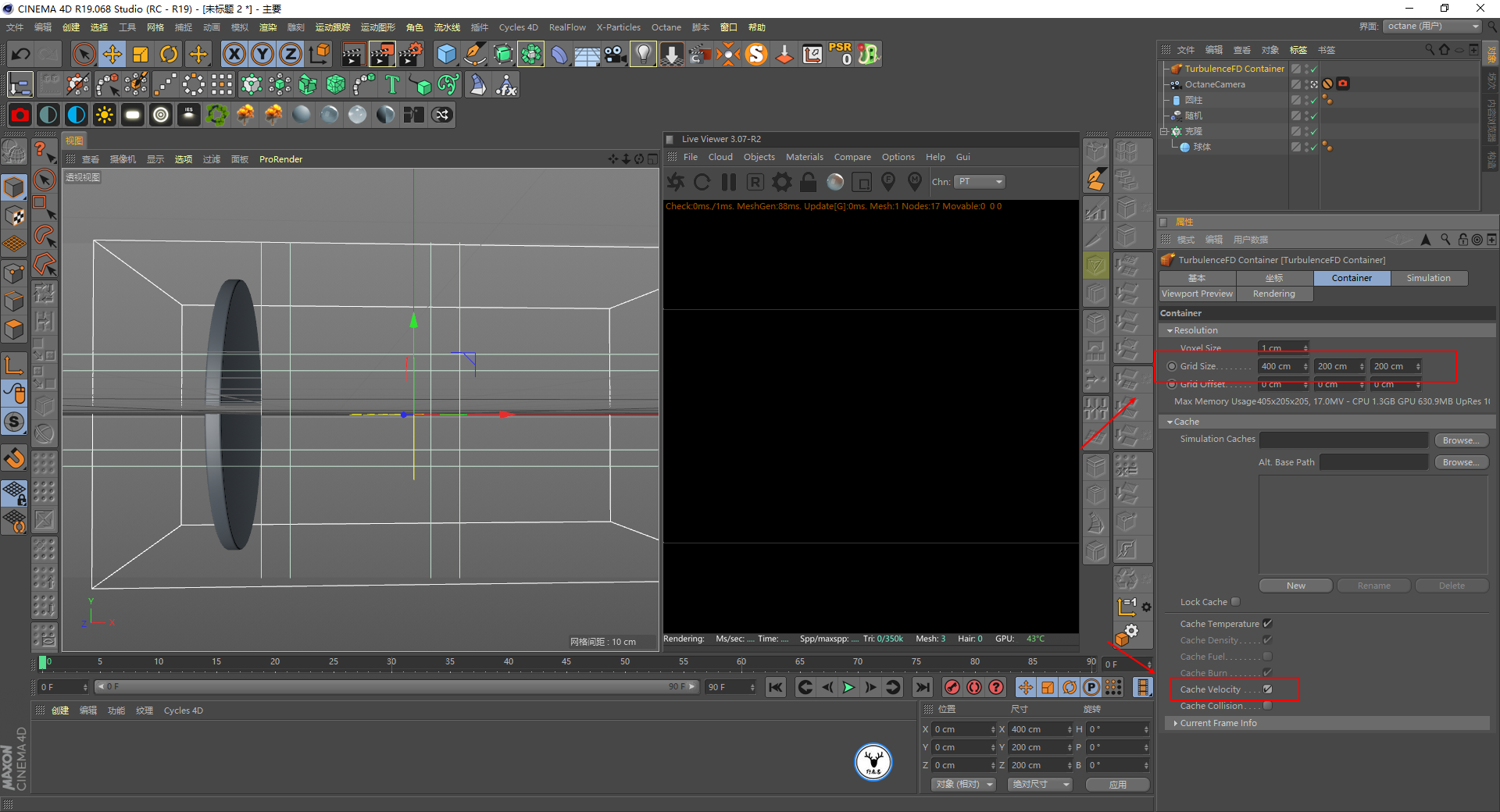Switch to the Rendering tab

click(1273, 294)
